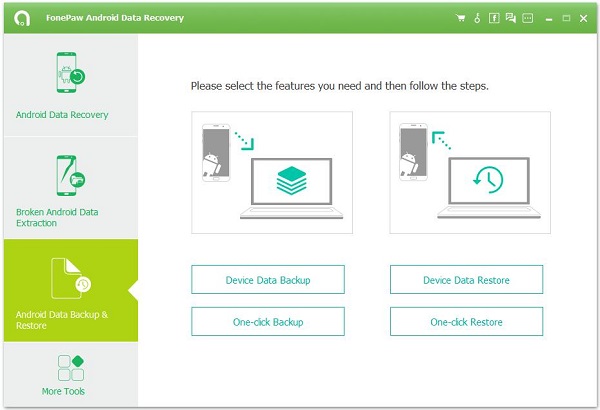Screen dimensions: 600x410
Task: Click the Device Data Restore button
Action: pos(466,280)
